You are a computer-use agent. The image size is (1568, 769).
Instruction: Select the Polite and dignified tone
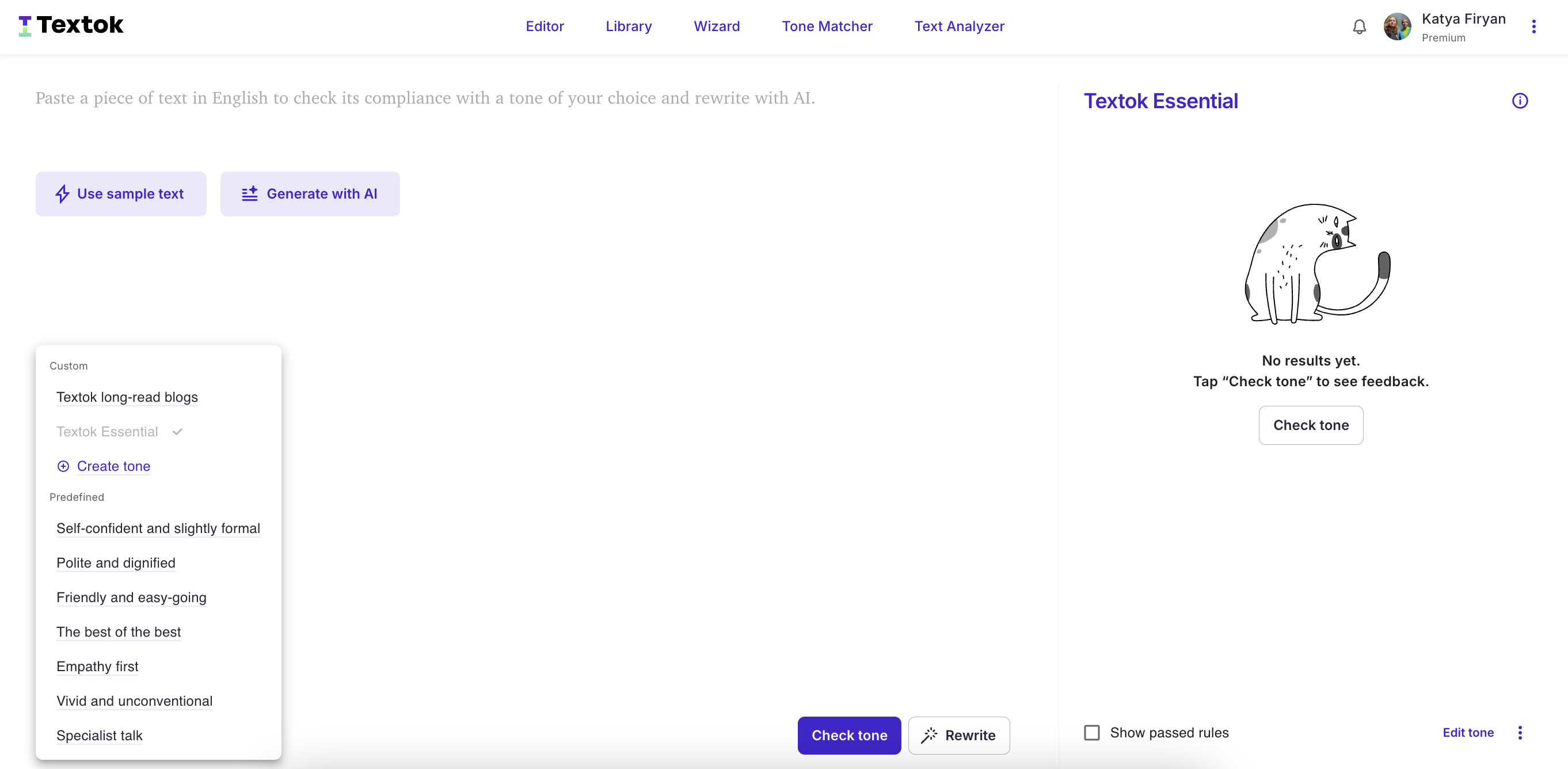tap(115, 563)
